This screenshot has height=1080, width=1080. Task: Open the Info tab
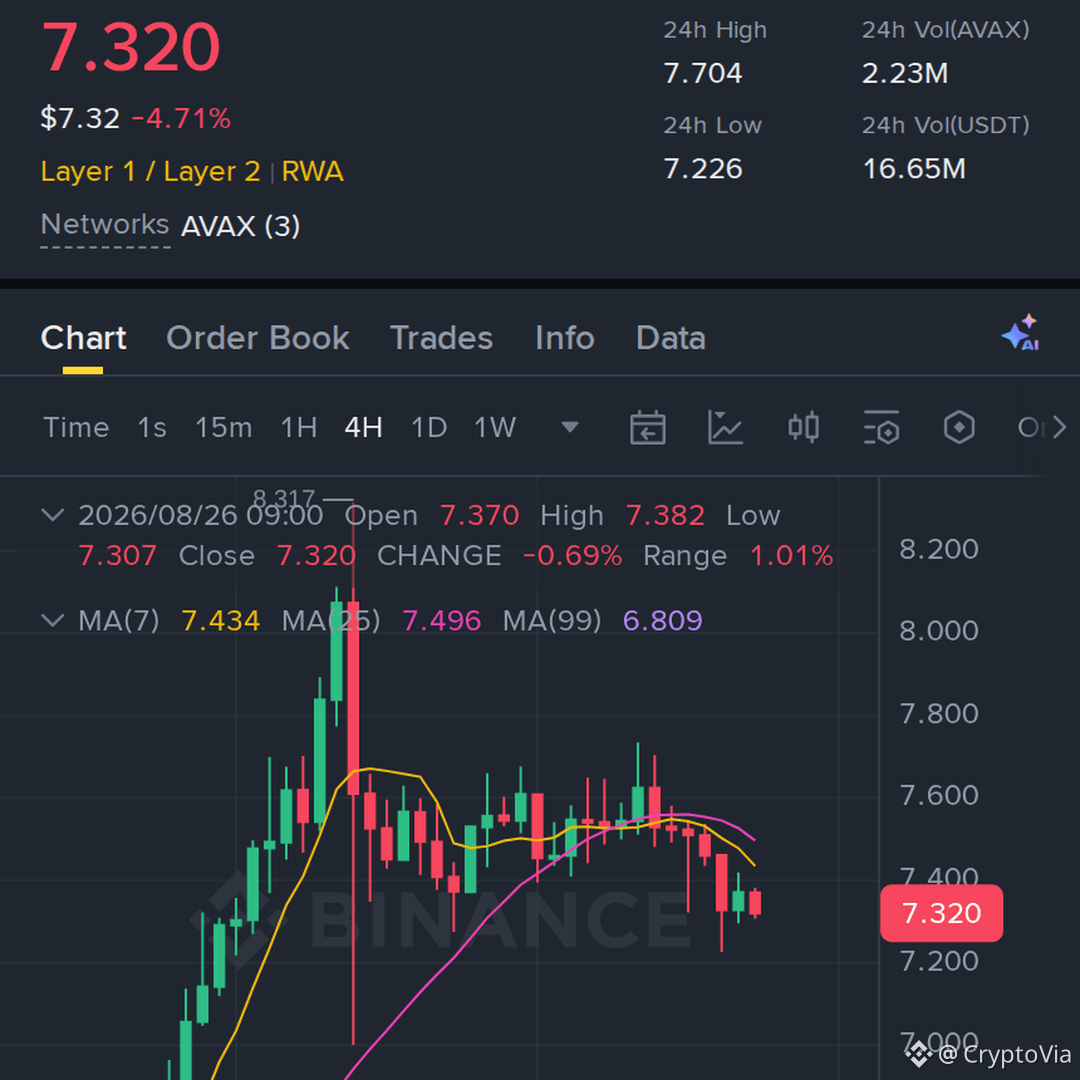tap(565, 338)
